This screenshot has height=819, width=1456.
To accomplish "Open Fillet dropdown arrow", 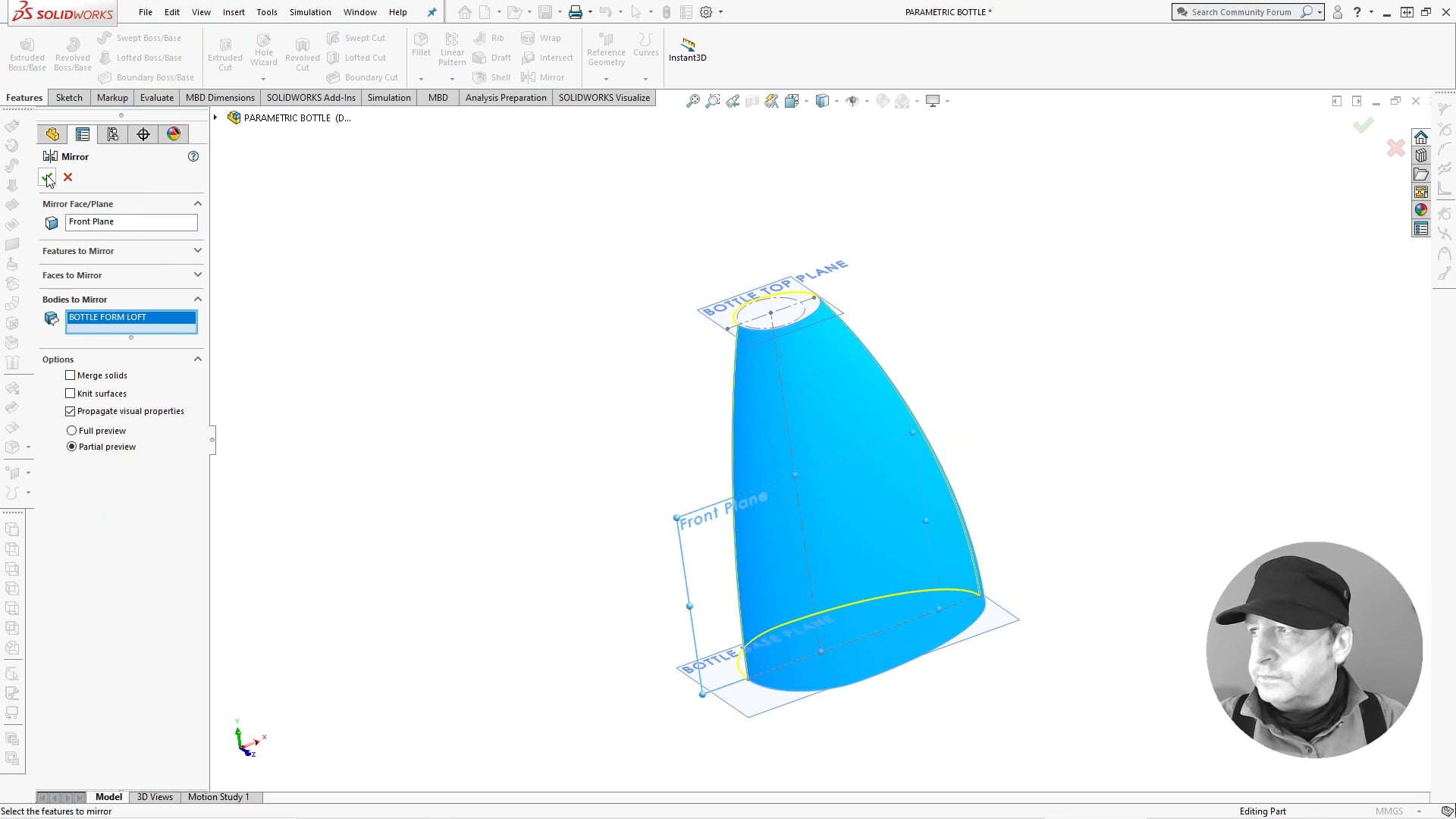I will (421, 79).
